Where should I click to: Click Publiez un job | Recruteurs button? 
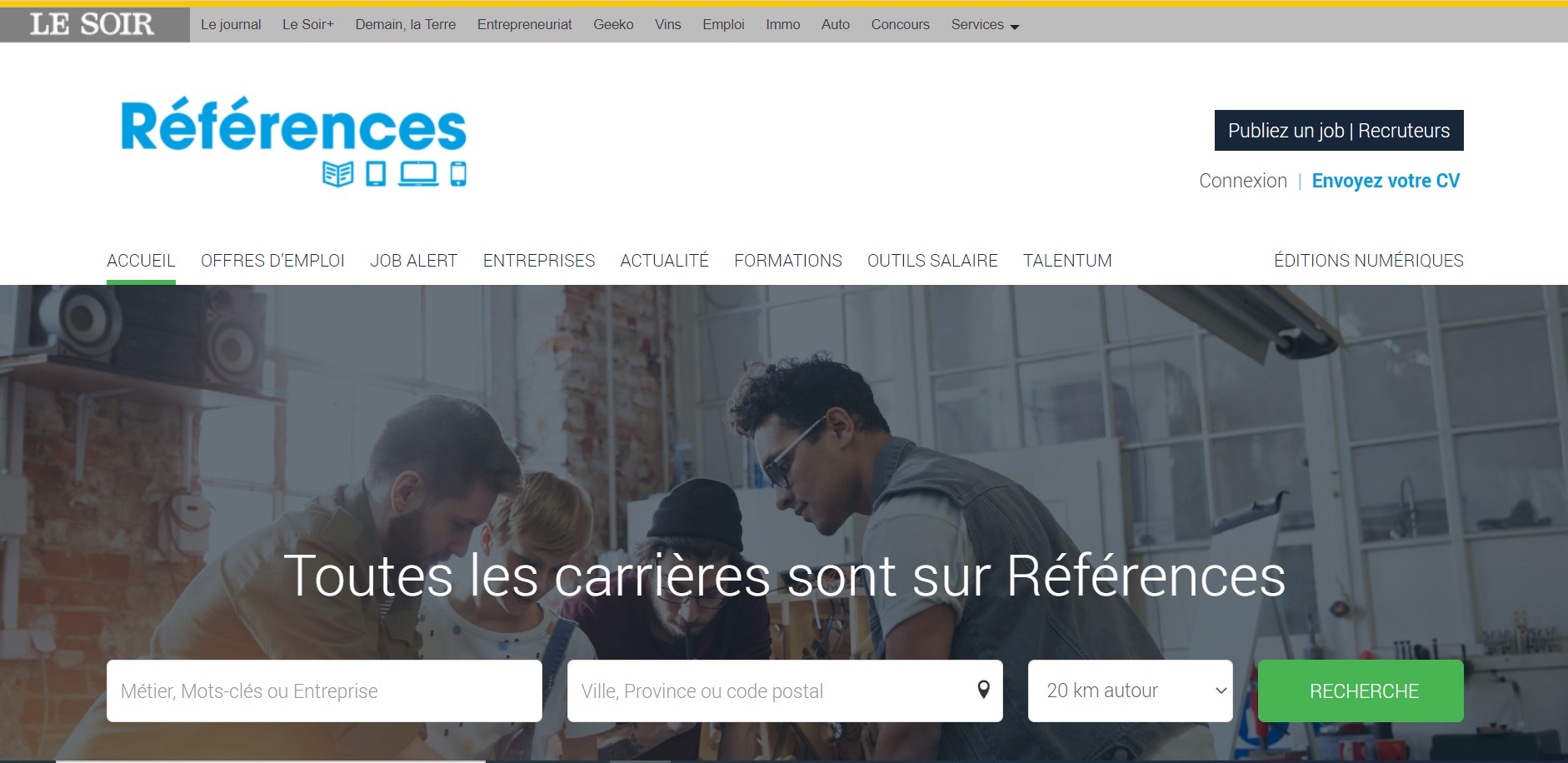1339,131
